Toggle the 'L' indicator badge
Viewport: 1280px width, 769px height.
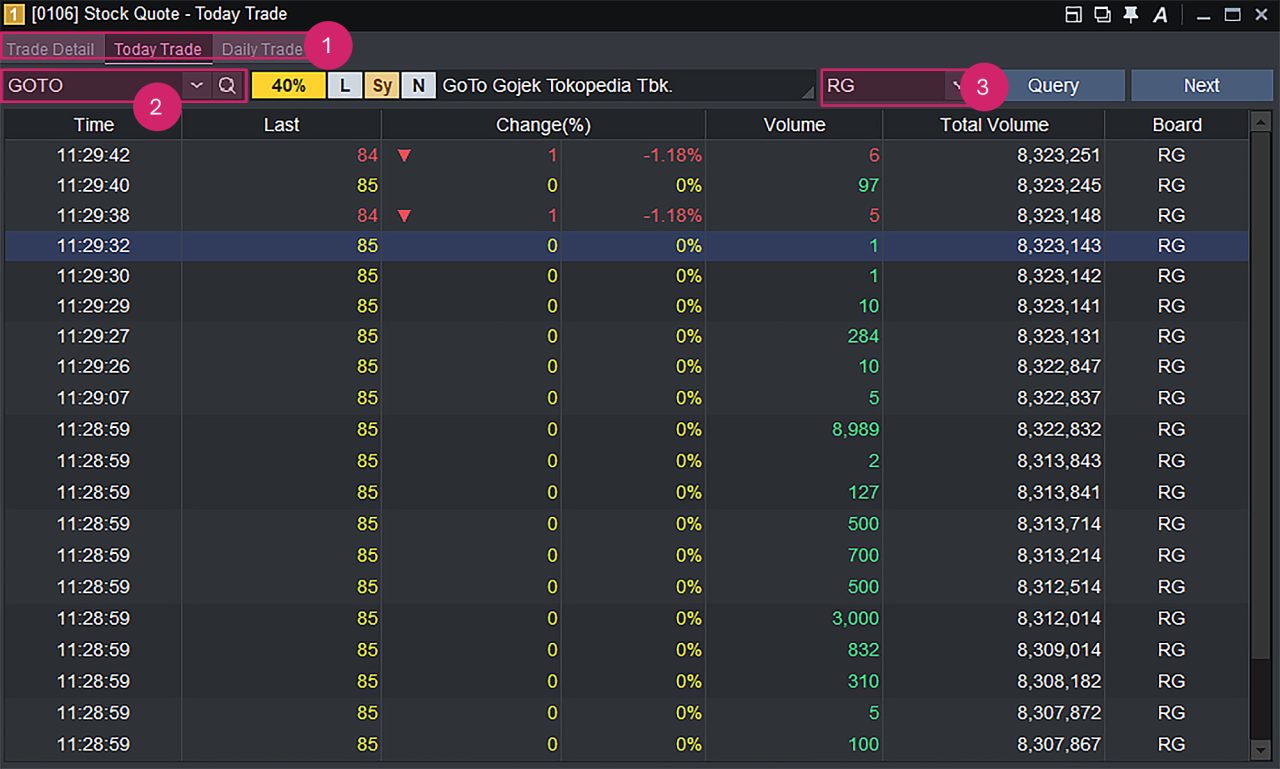[x=345, y=86]
